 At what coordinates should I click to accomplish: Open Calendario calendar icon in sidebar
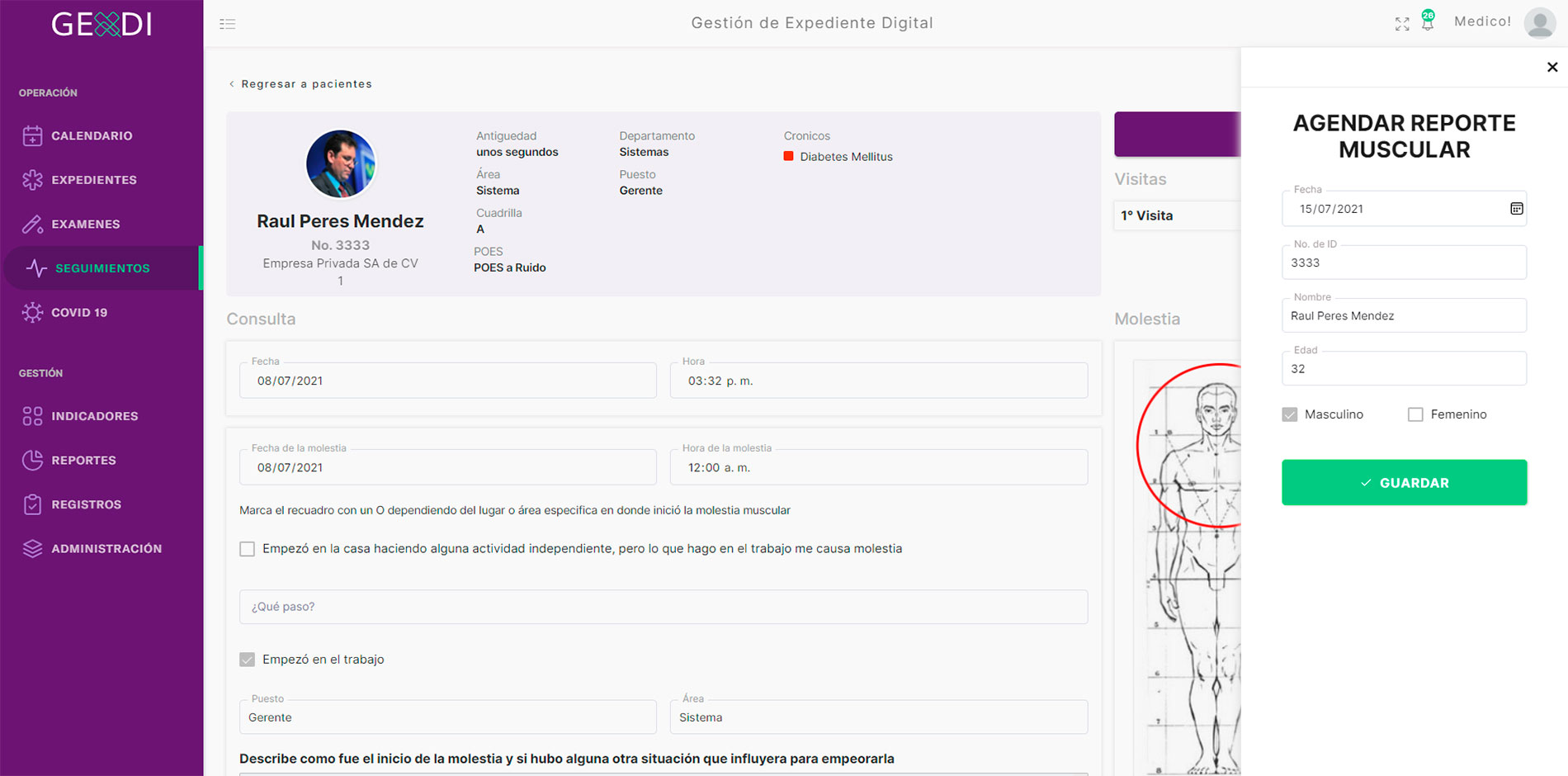[32, 135]
